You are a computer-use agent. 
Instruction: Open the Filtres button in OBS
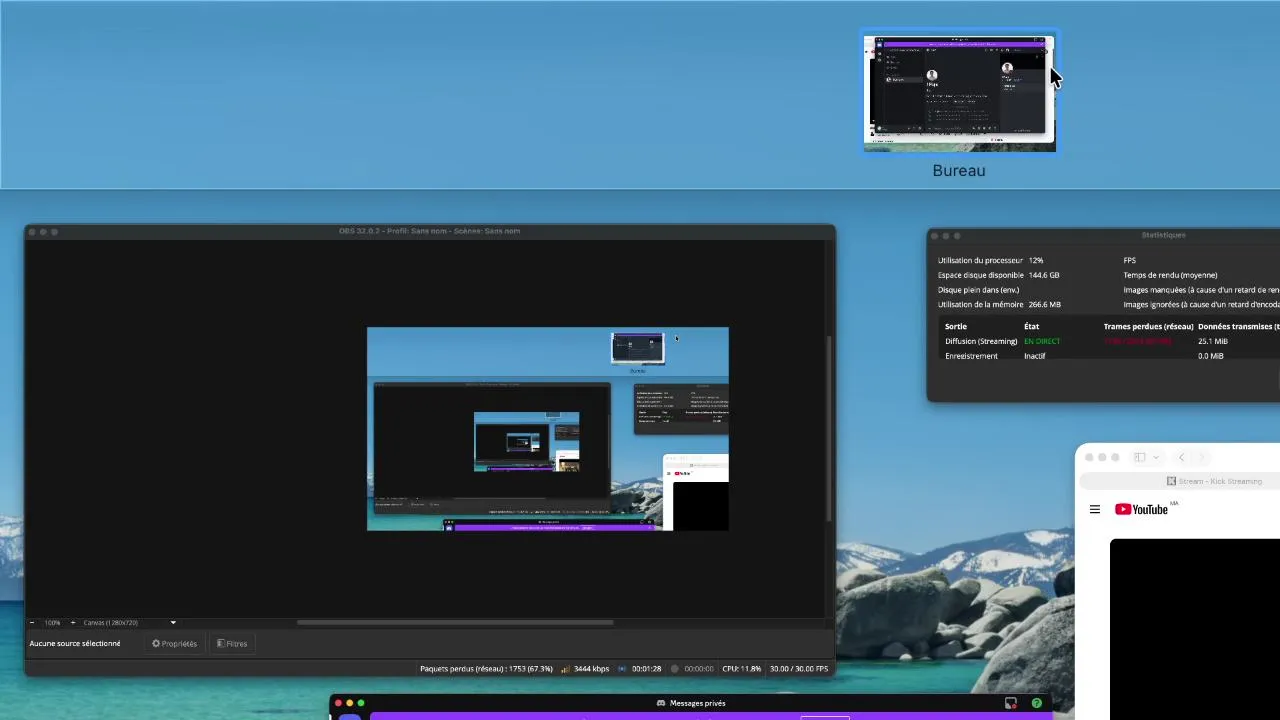point(232,644)
